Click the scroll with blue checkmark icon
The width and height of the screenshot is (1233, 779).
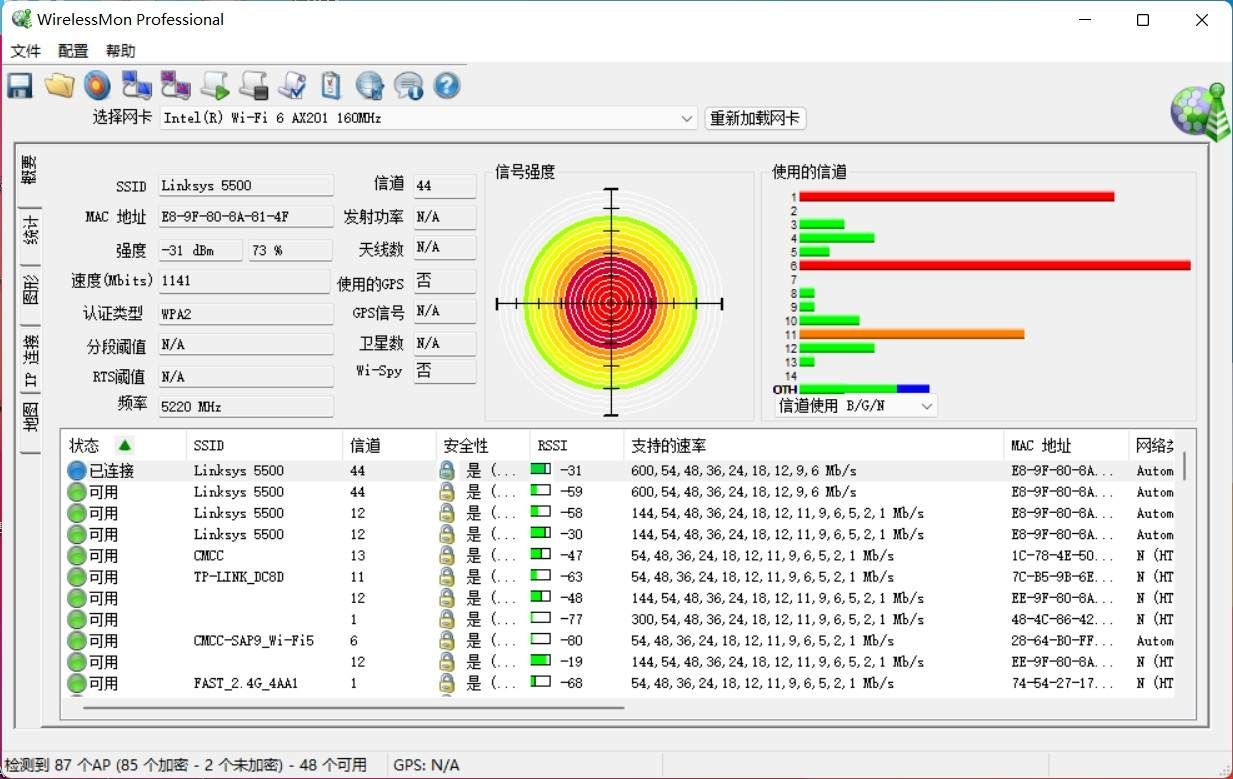[292, 86]
